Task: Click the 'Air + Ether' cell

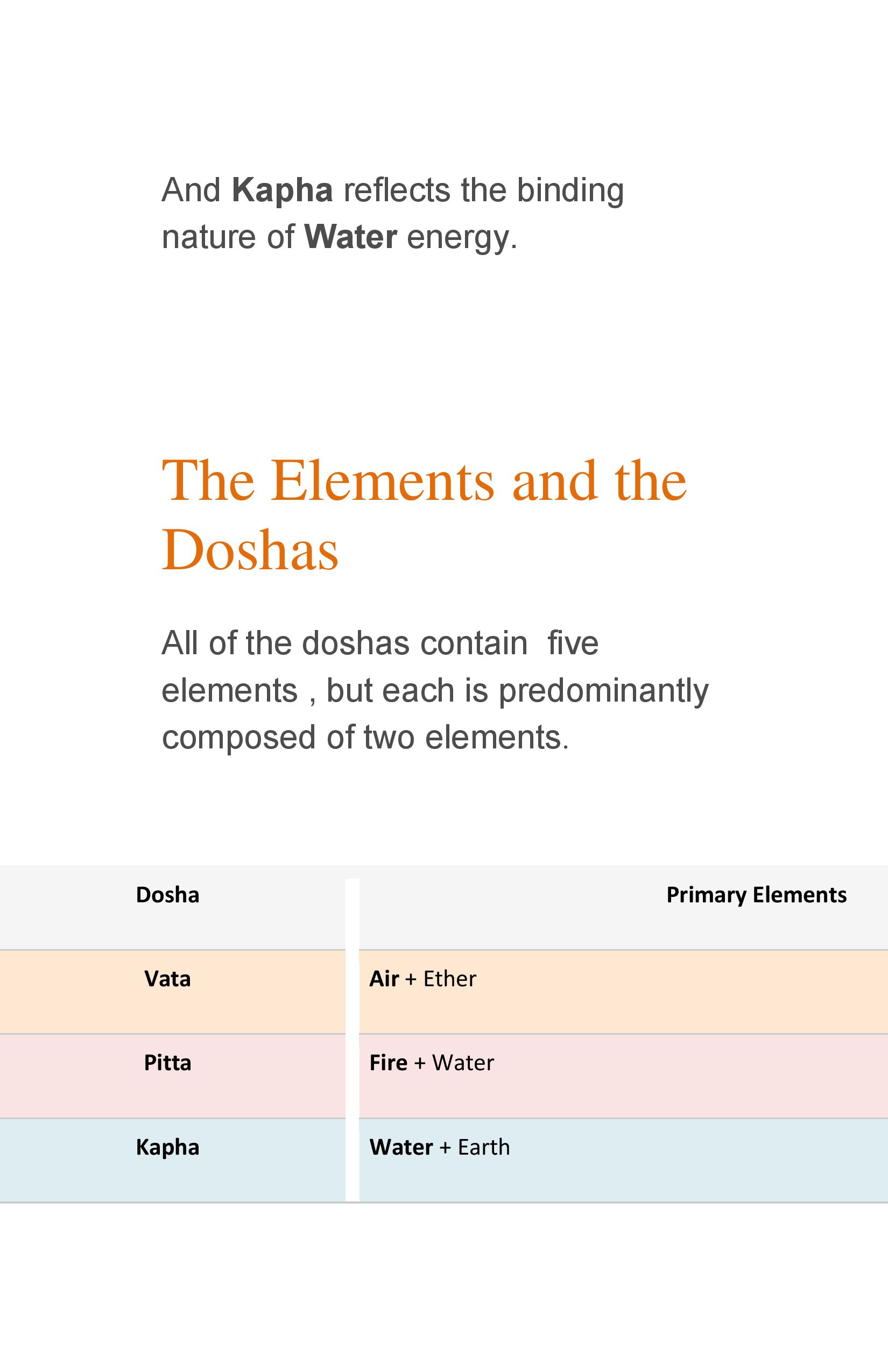Action: [x=623, y=992]
